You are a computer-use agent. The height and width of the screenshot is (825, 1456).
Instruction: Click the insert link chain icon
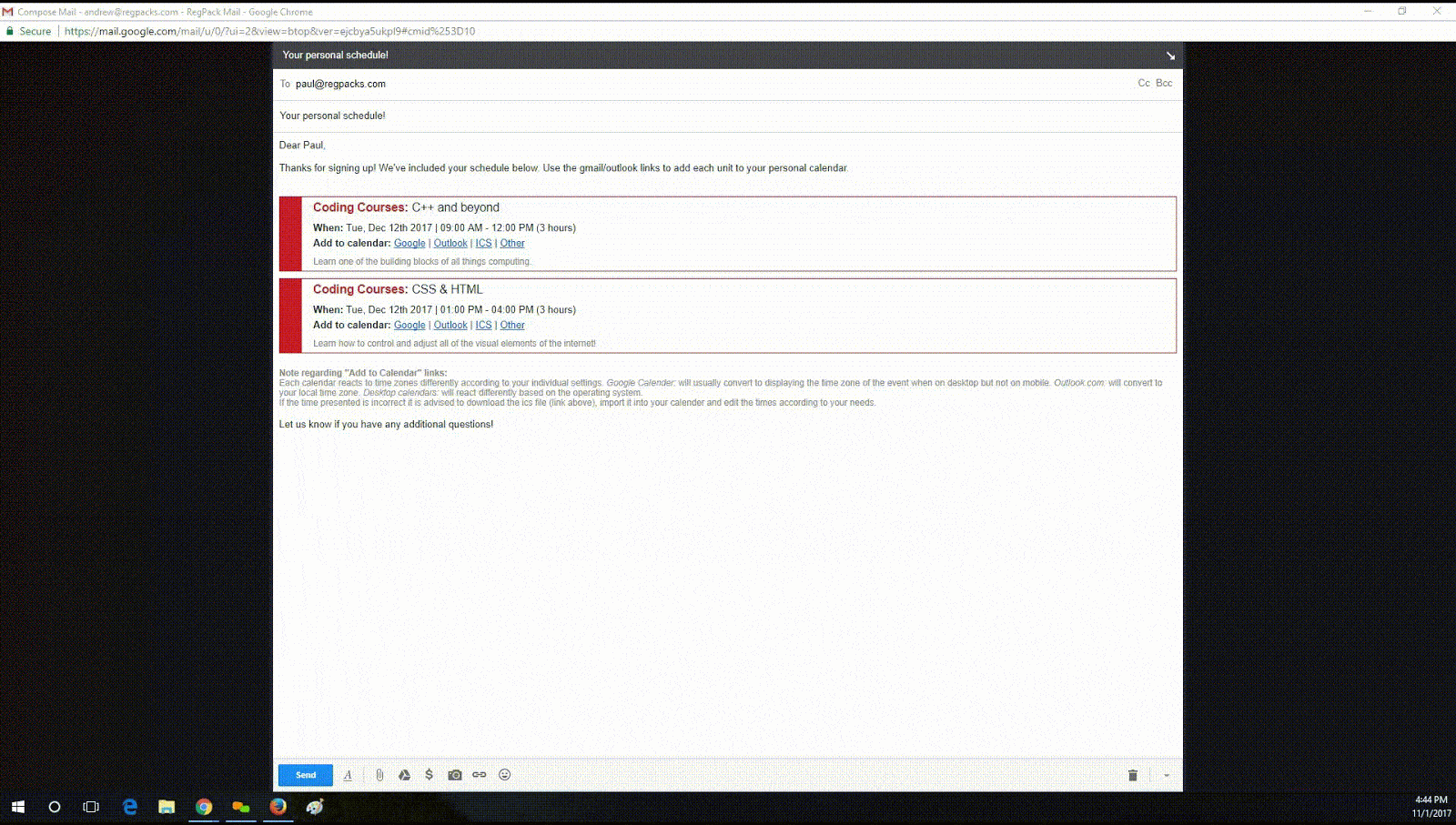point(480,775)
